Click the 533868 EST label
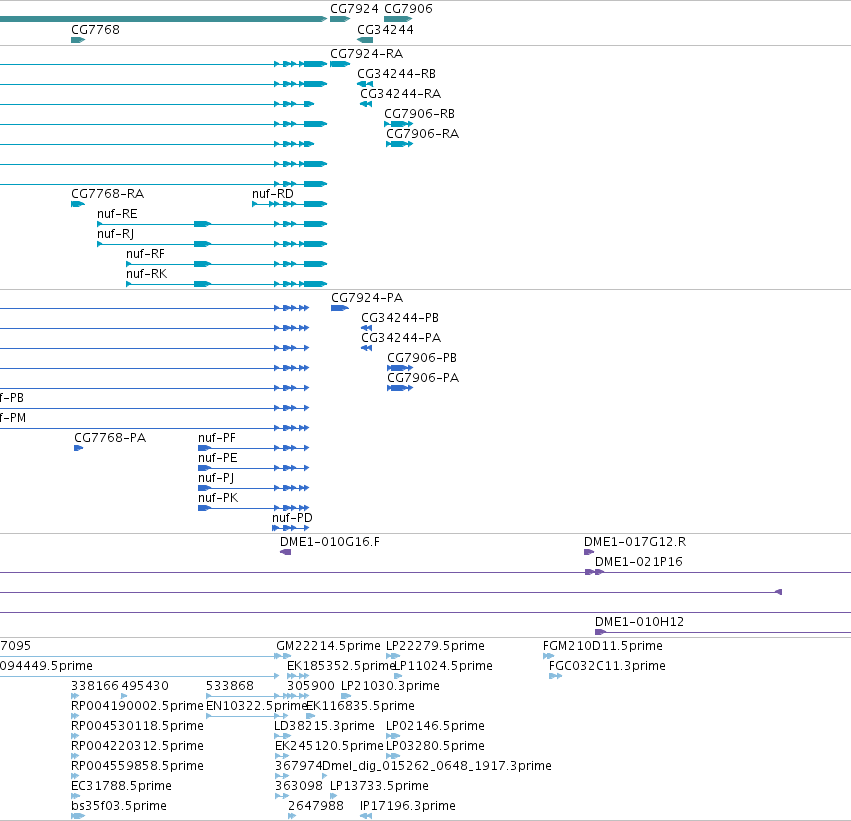The height and width of the screenshot is (821, 851). pos(230,686)
